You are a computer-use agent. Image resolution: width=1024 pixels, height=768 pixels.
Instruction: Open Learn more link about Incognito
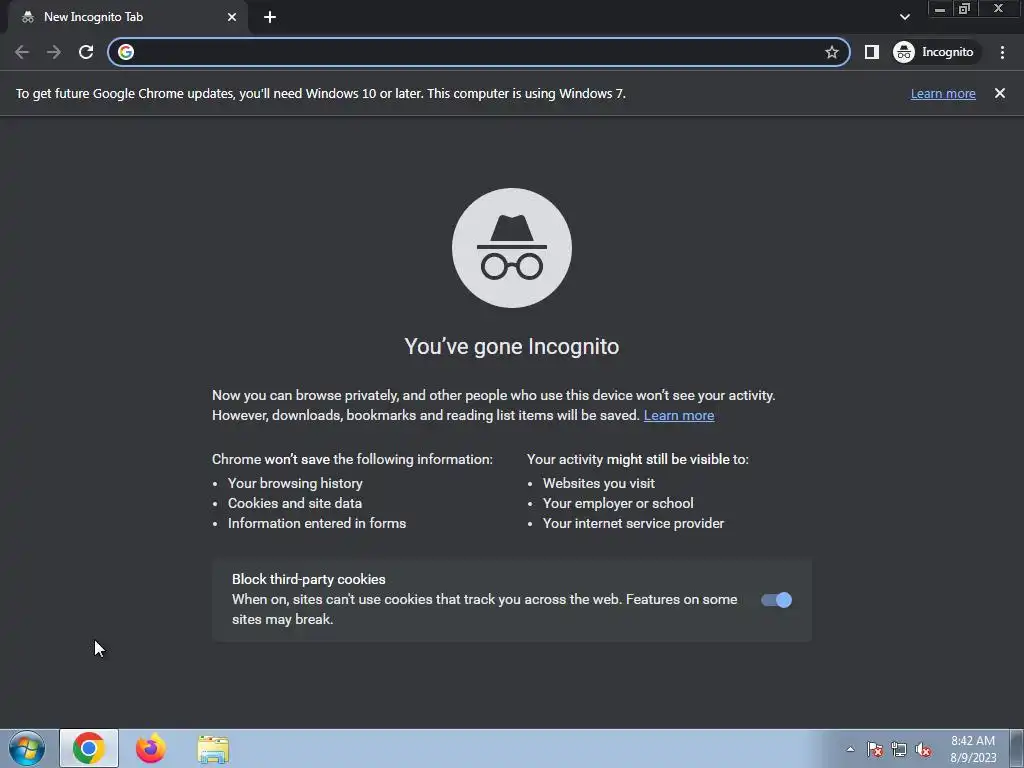679,415
